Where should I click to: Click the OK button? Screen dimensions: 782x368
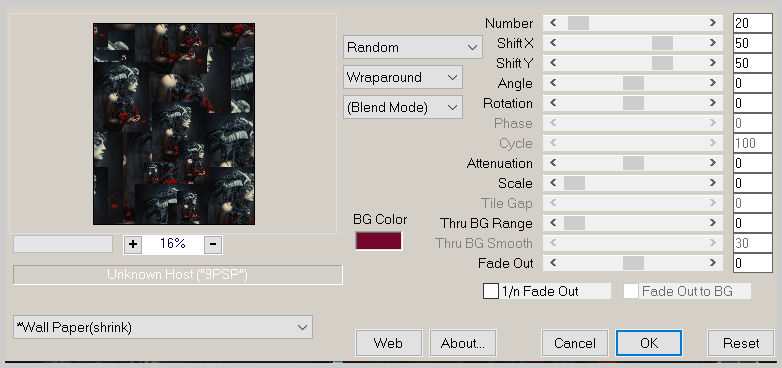pyautogui.click(x=649, y=343)
